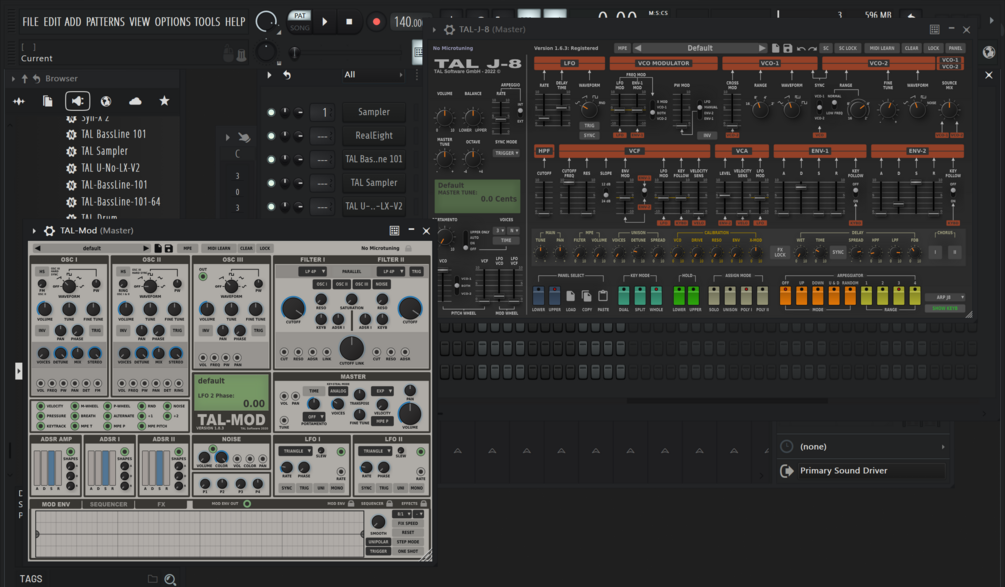Screen dimensions: 1005x587
Task: Expand the (none) input selector arrow
Action: tap(943, 447)
